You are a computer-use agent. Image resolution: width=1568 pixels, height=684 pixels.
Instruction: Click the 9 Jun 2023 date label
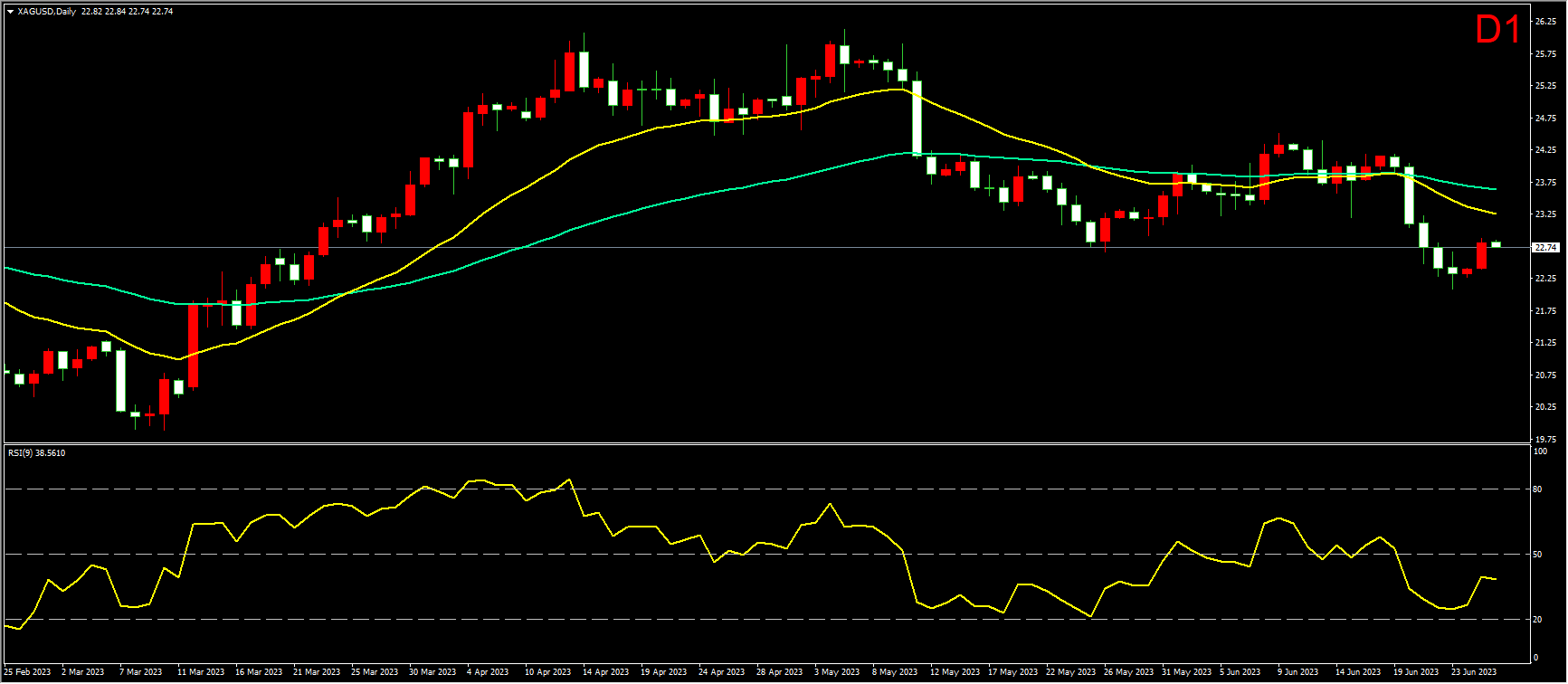click(1298, 672)
